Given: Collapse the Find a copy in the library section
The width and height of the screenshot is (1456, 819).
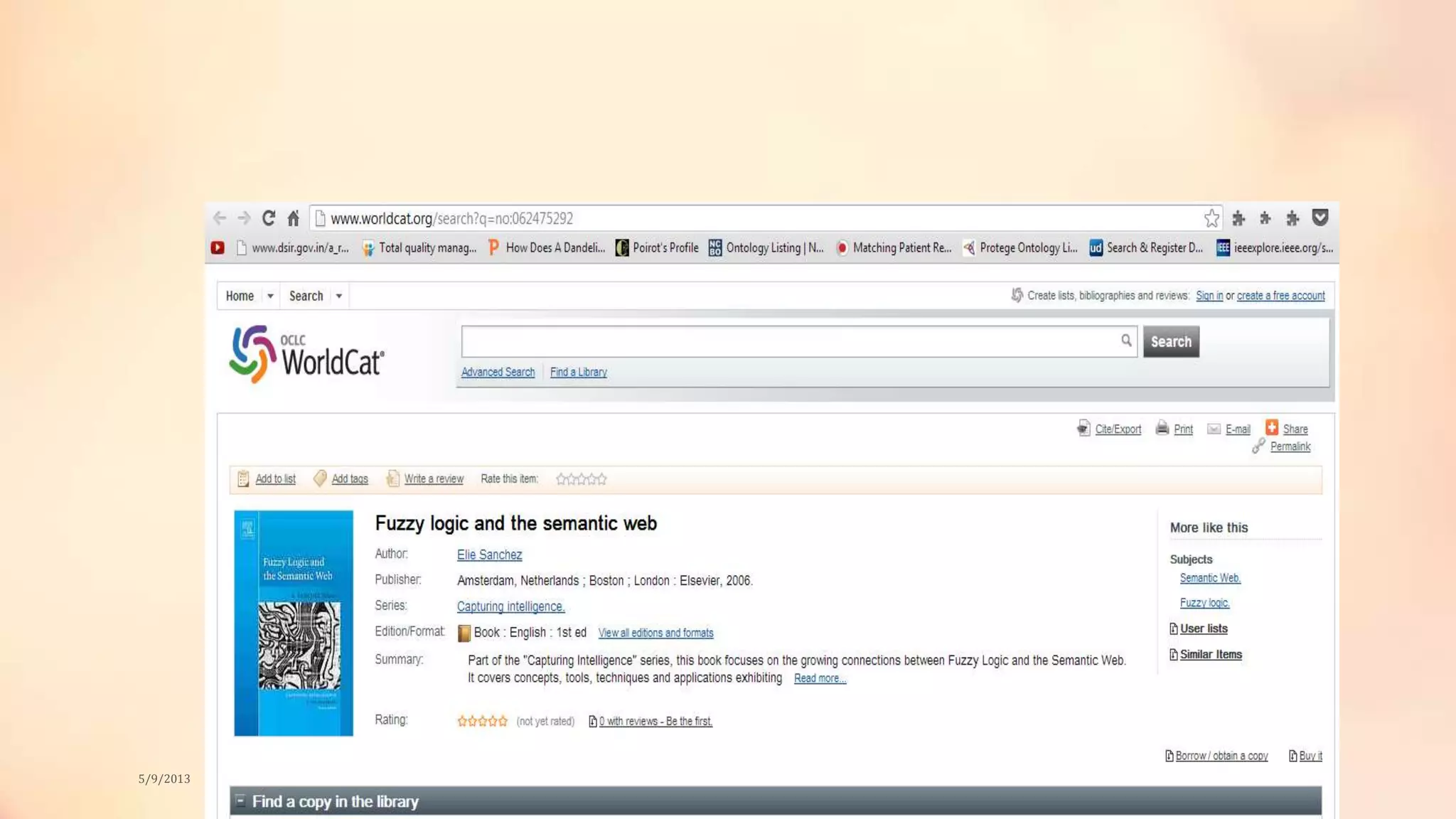Looking at the screenshot, I should (240, 801).
